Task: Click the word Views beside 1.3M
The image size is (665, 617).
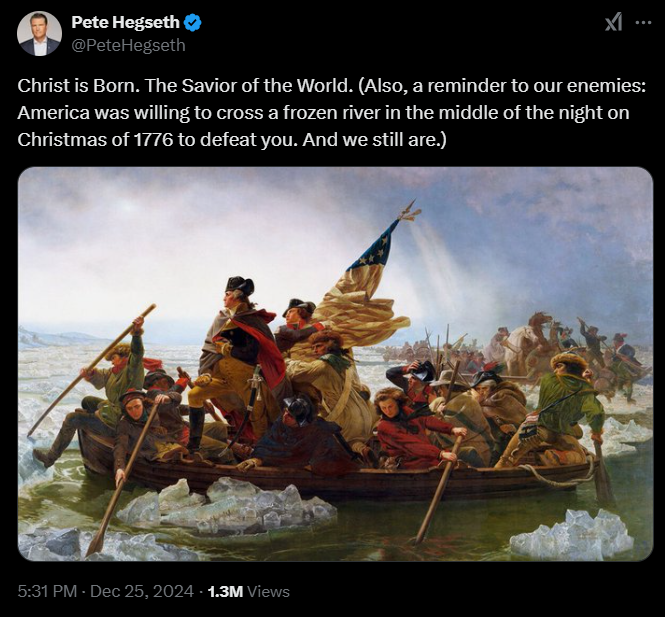Action: [268, 591]
